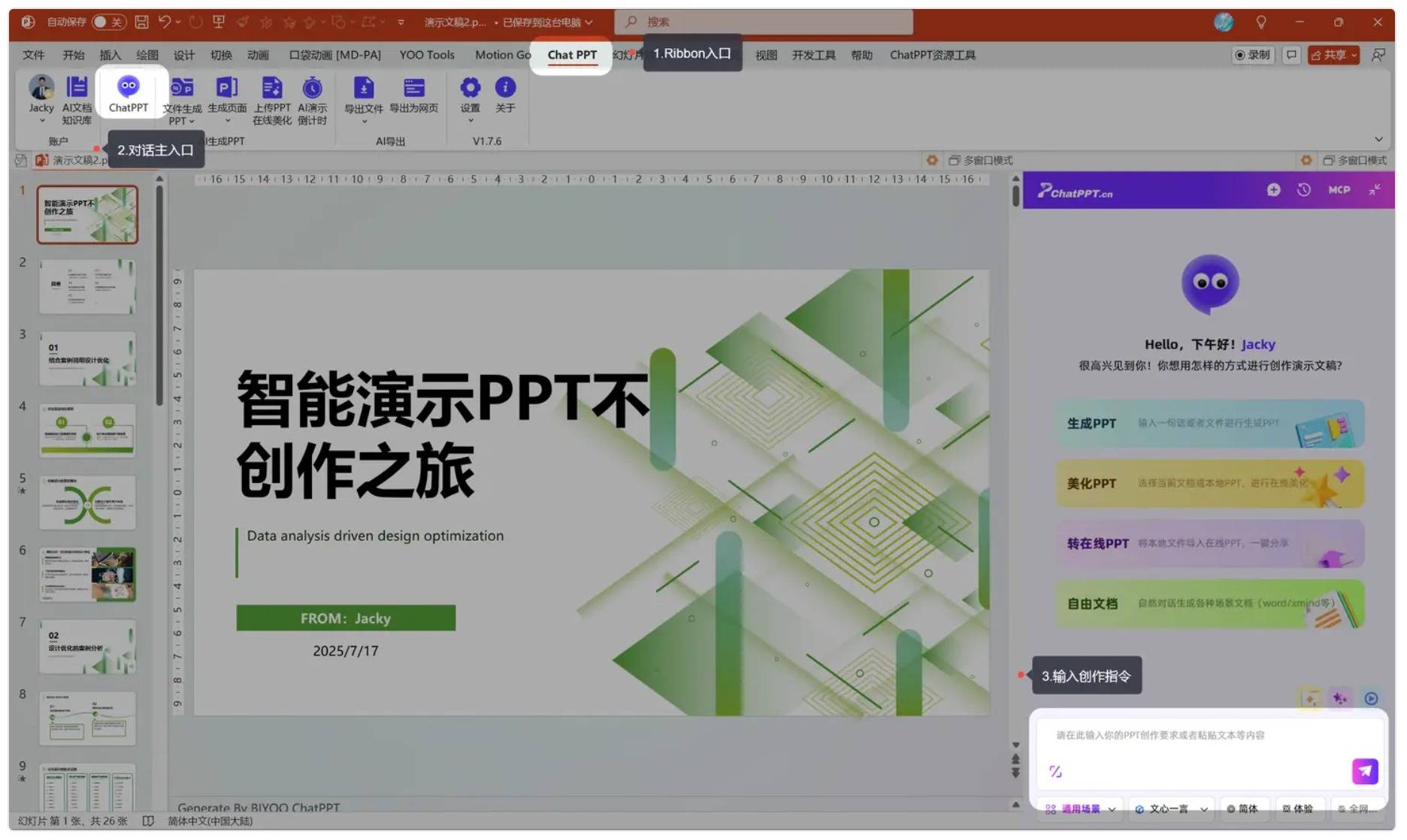Start the AI演示倒计时 timer tool

click(312, 98)
